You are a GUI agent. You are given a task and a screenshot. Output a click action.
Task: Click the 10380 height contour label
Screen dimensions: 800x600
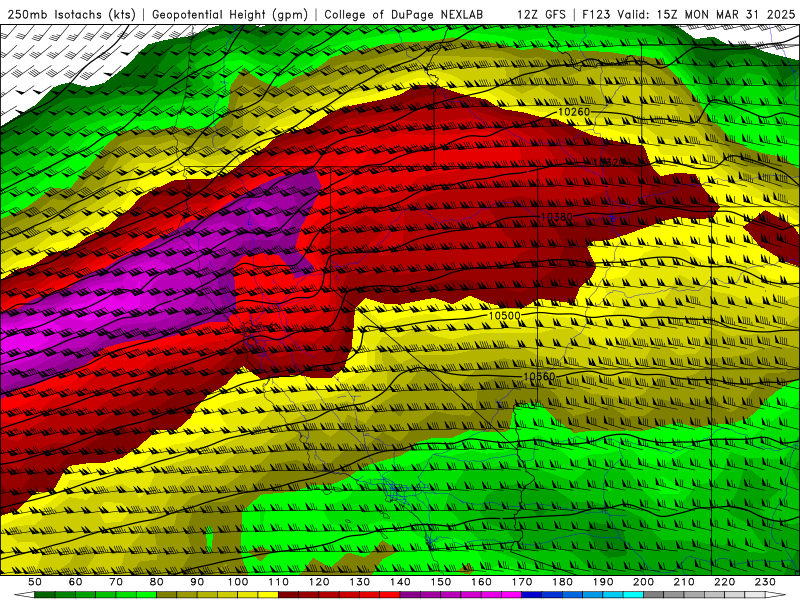point(557,217)
